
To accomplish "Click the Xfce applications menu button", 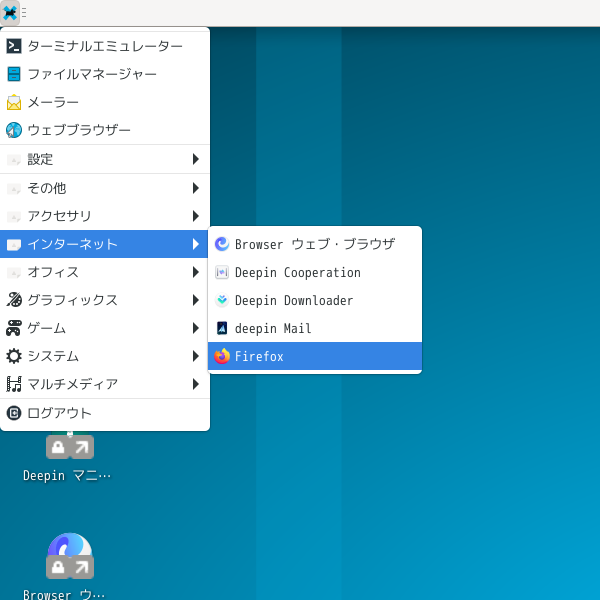I will tap(10, 13).
